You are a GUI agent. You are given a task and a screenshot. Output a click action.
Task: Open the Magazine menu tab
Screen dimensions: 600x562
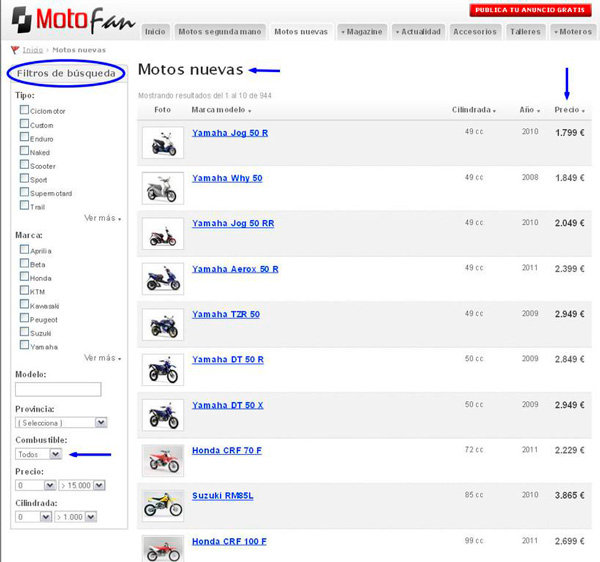coord(362,32)
